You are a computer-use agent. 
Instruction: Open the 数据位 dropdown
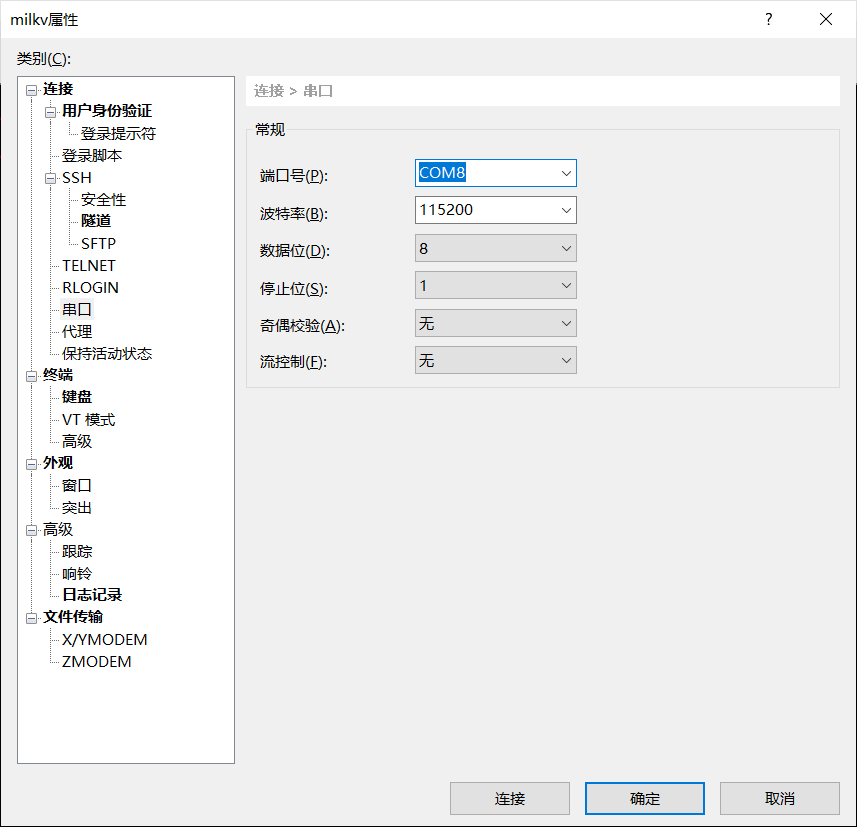[496, 249]
